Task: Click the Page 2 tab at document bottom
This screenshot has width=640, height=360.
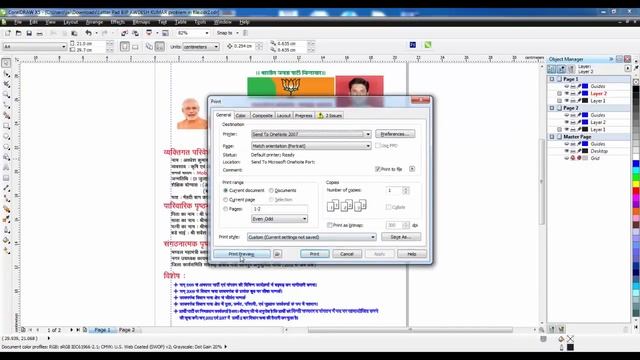Action: pyautogui.click(x=127, y=330)
